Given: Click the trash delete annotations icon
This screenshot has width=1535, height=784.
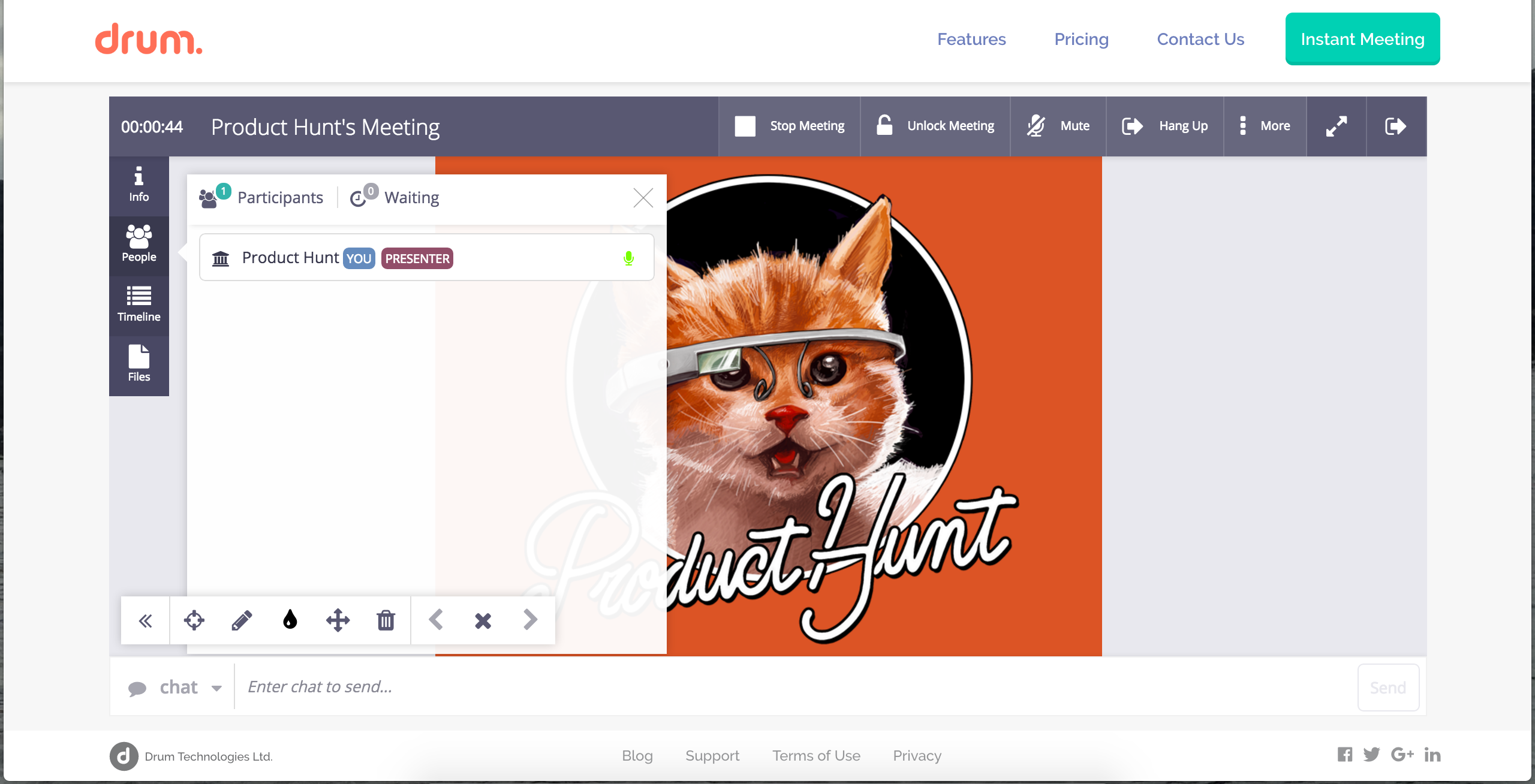Looking at the screenshot, I should coord(386,620).
